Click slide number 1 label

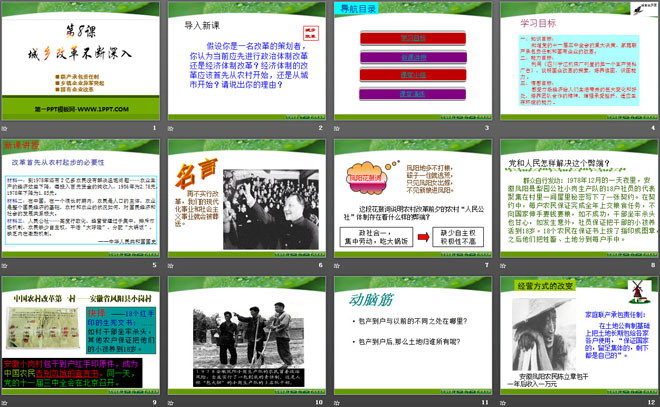click(154, 128)
